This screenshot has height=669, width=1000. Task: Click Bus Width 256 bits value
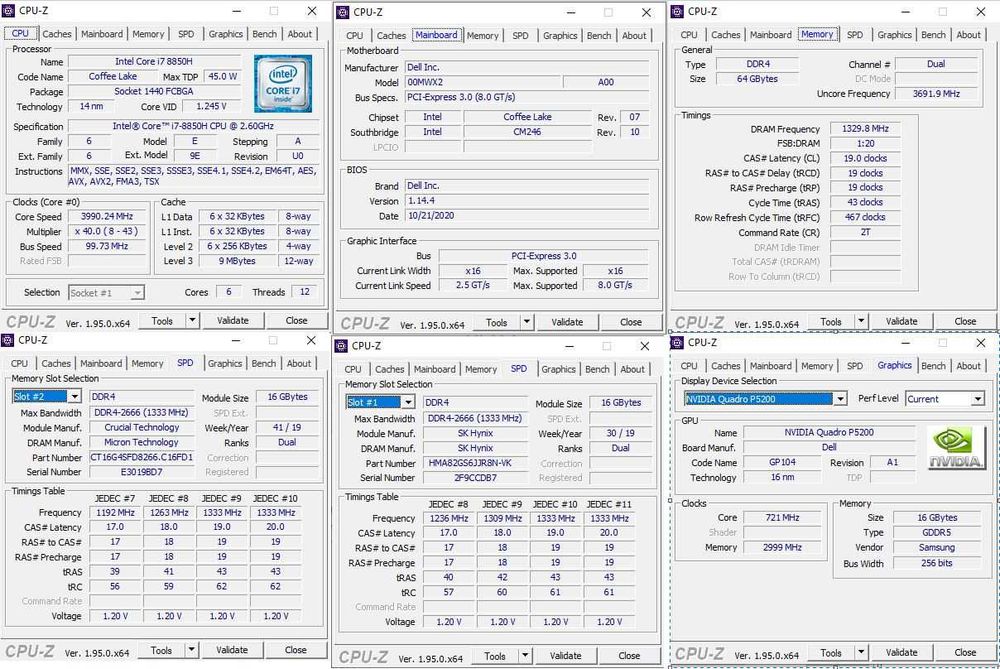(x=936, y=563)
